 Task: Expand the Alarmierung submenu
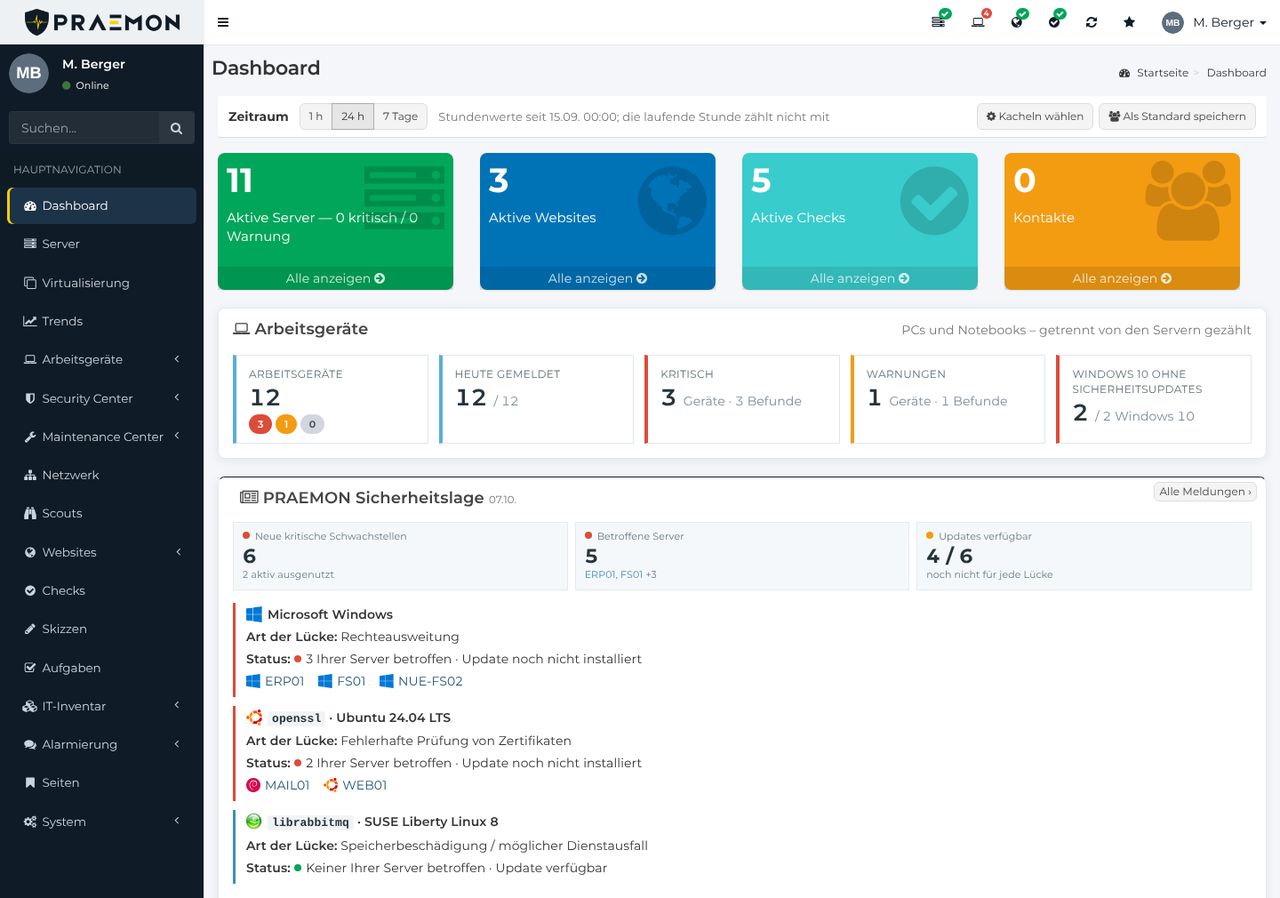tap(177, 744)
